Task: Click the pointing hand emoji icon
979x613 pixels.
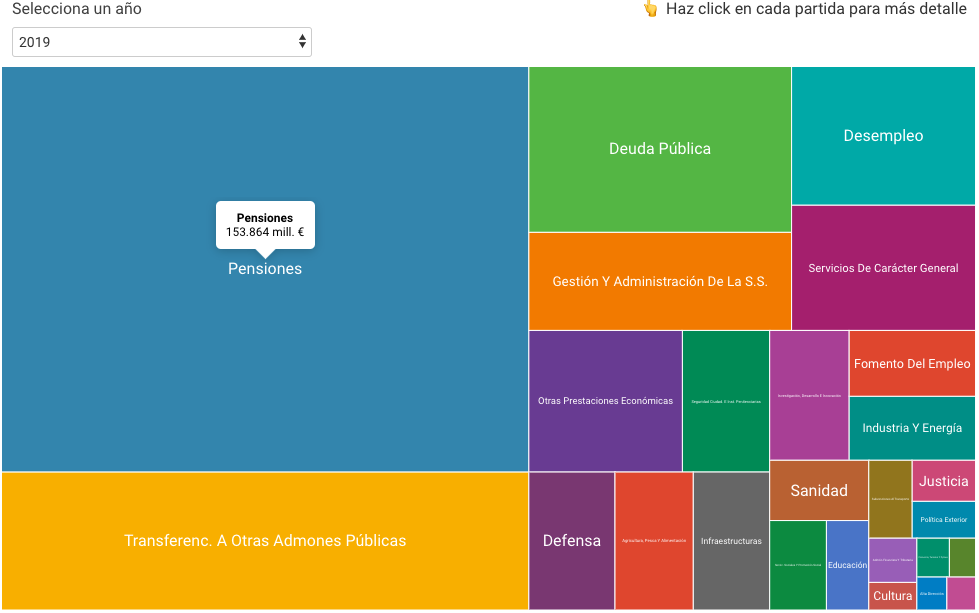Action: [650, 9]
